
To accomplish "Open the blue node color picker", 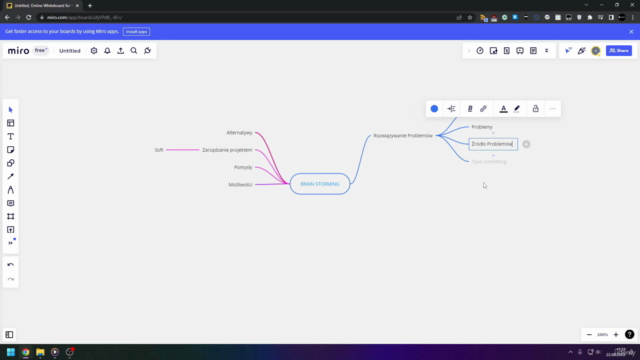I will (434, 109).
